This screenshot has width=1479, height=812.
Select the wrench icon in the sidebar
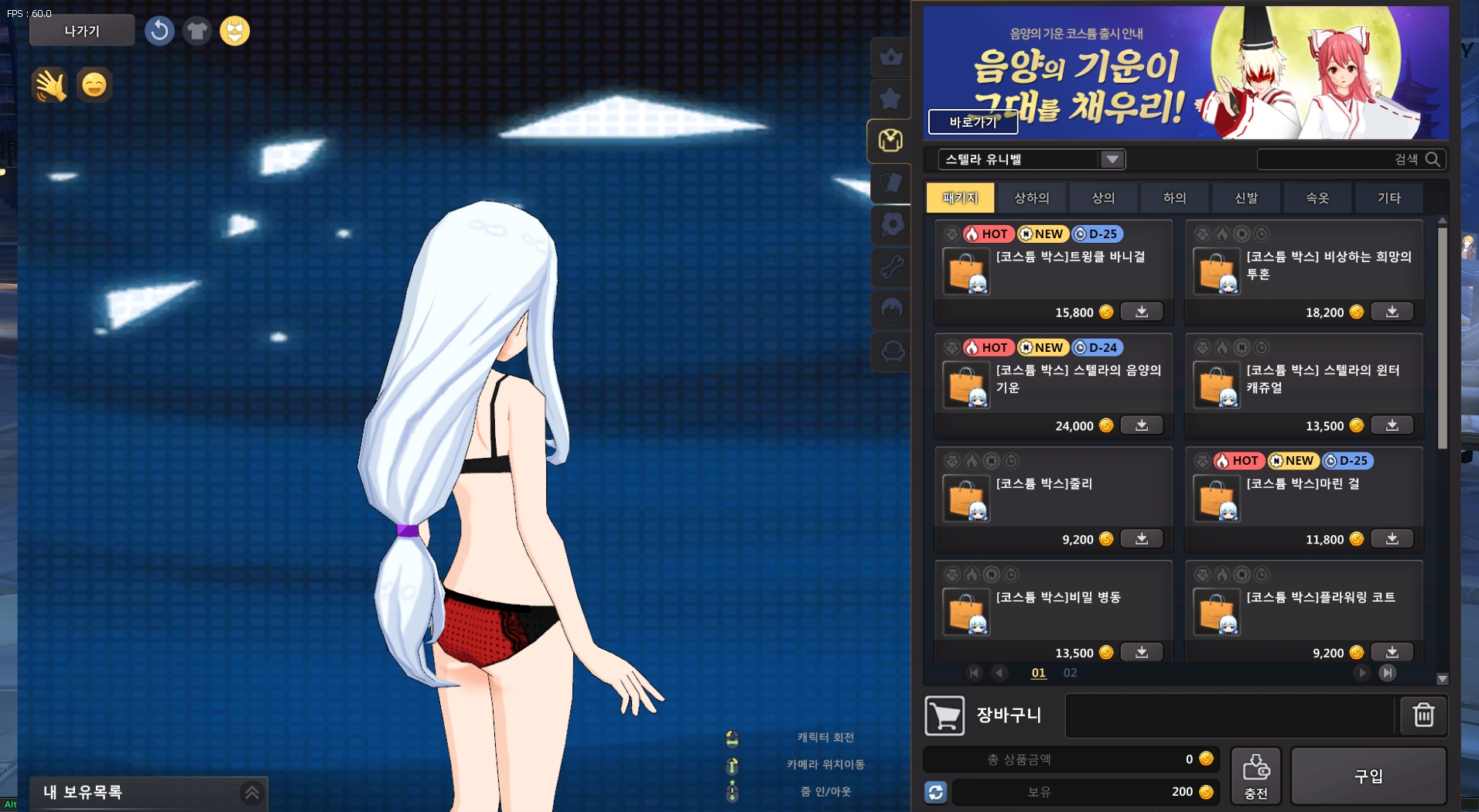(891, 268)
